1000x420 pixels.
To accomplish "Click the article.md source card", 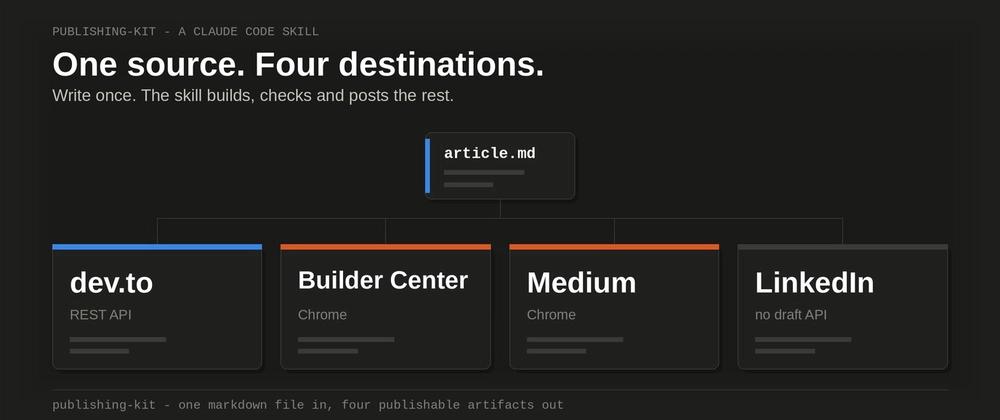I will [500, 166].
